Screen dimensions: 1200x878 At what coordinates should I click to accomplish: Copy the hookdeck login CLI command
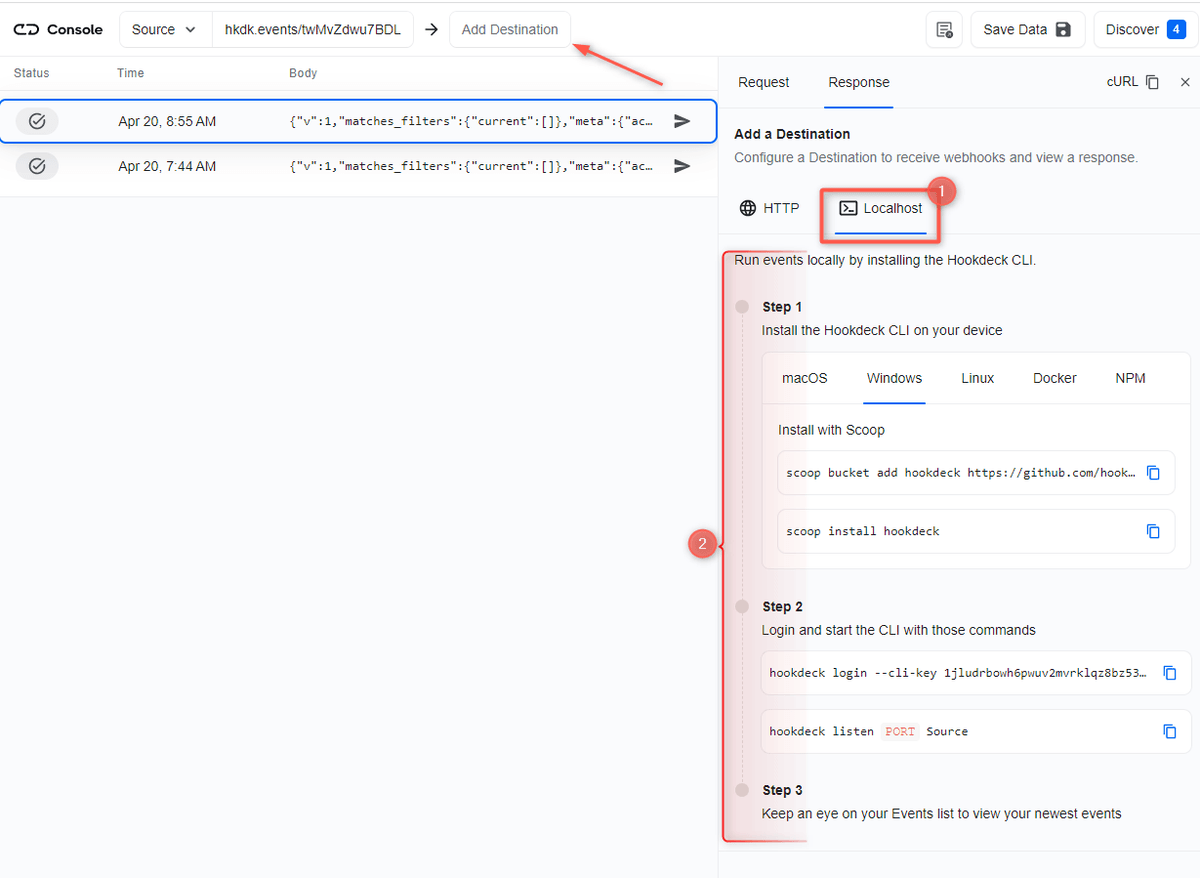[1170, 673]
